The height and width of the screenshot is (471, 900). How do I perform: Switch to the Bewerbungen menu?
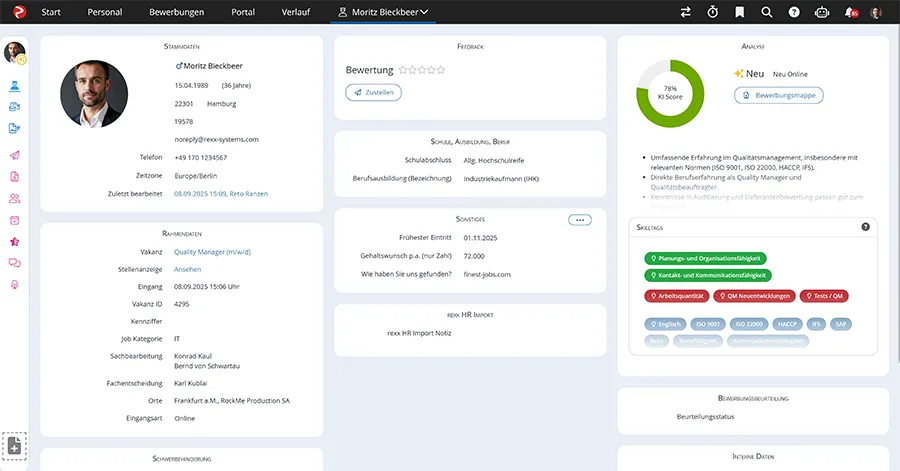[x=176, y=12]
